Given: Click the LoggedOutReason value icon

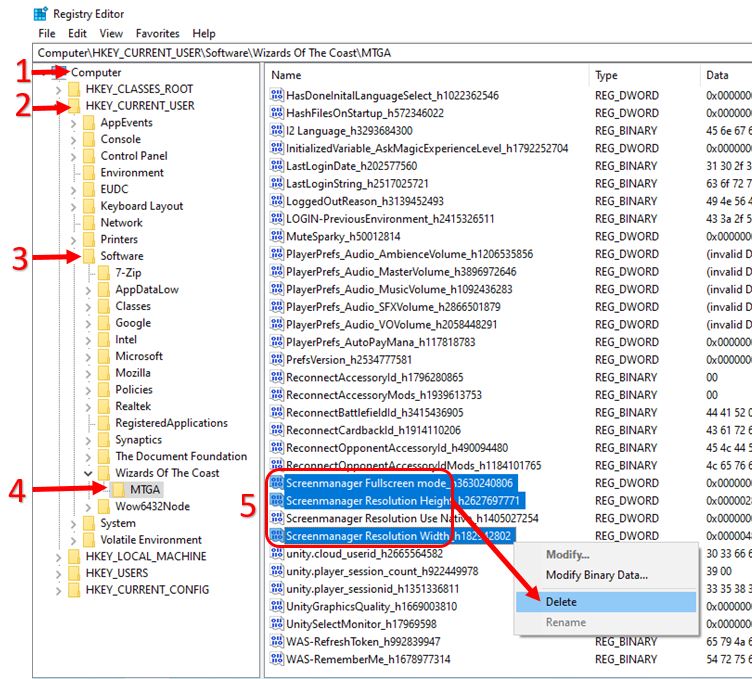Looking at the screenshot, I should 277,201.
